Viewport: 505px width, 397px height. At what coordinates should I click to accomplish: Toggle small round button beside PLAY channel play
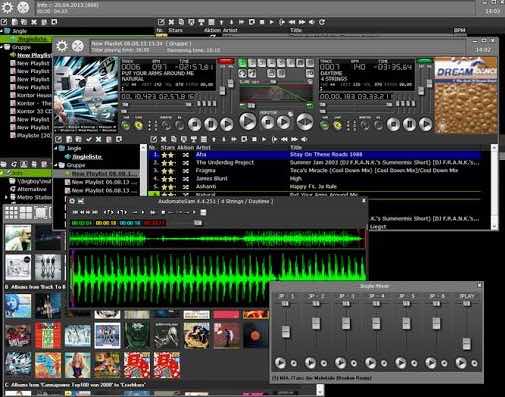(475, 363)
